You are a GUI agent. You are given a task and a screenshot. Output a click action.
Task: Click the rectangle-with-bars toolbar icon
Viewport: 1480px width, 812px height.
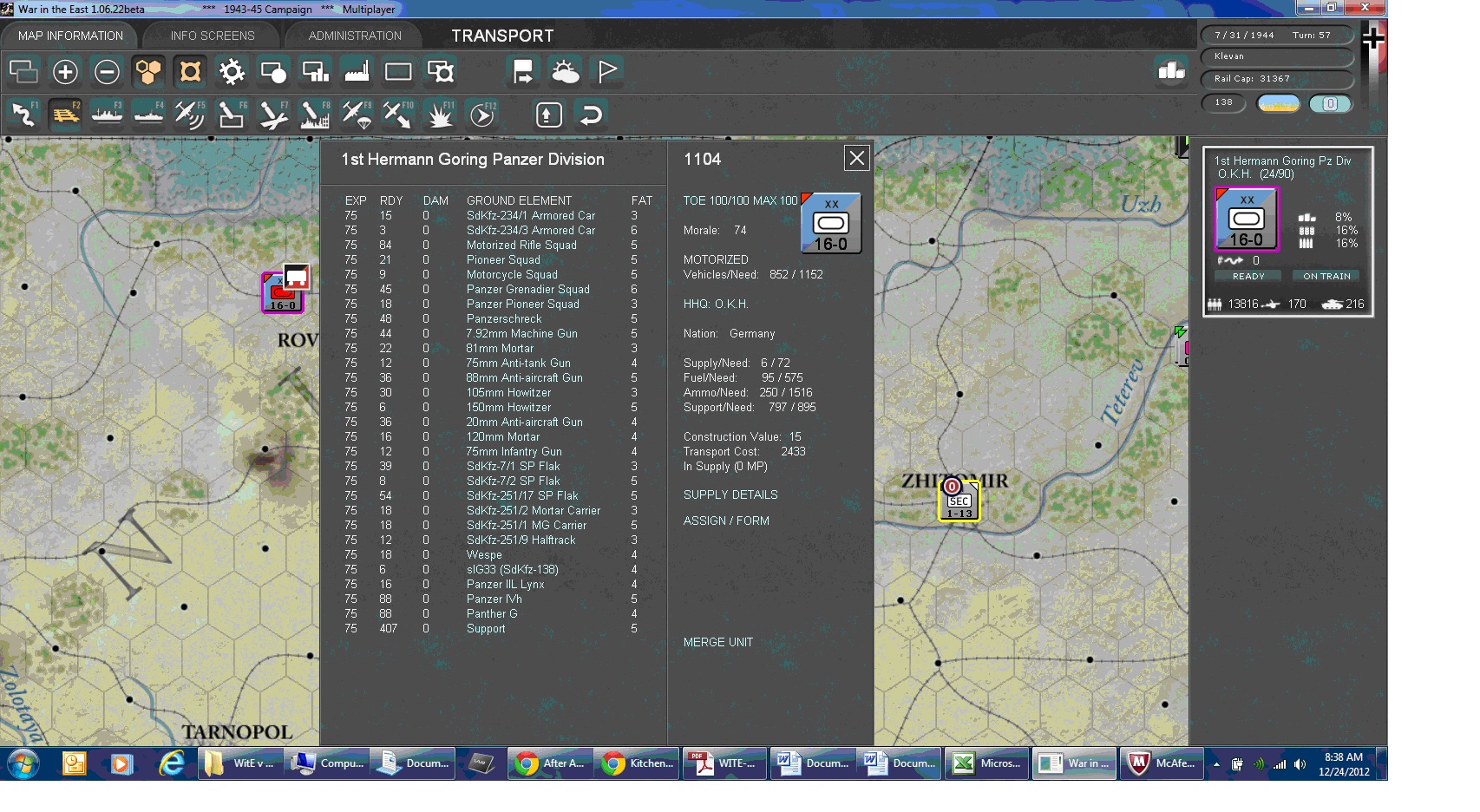click(315, 72)
